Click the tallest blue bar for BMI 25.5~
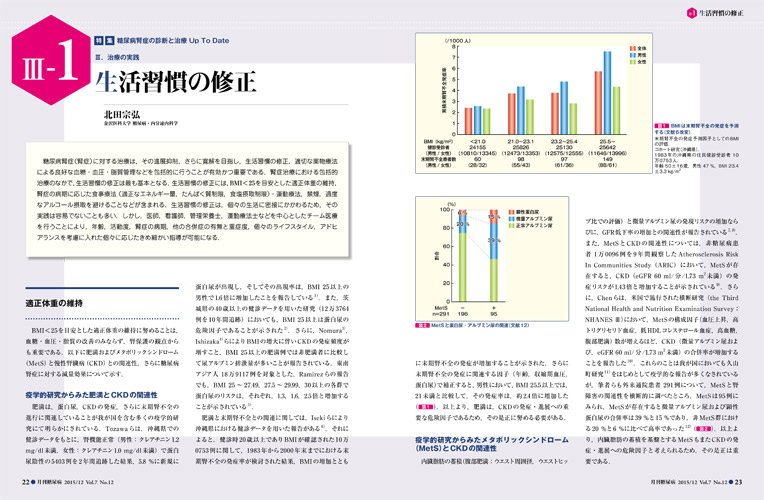 [x=607, y=93]
